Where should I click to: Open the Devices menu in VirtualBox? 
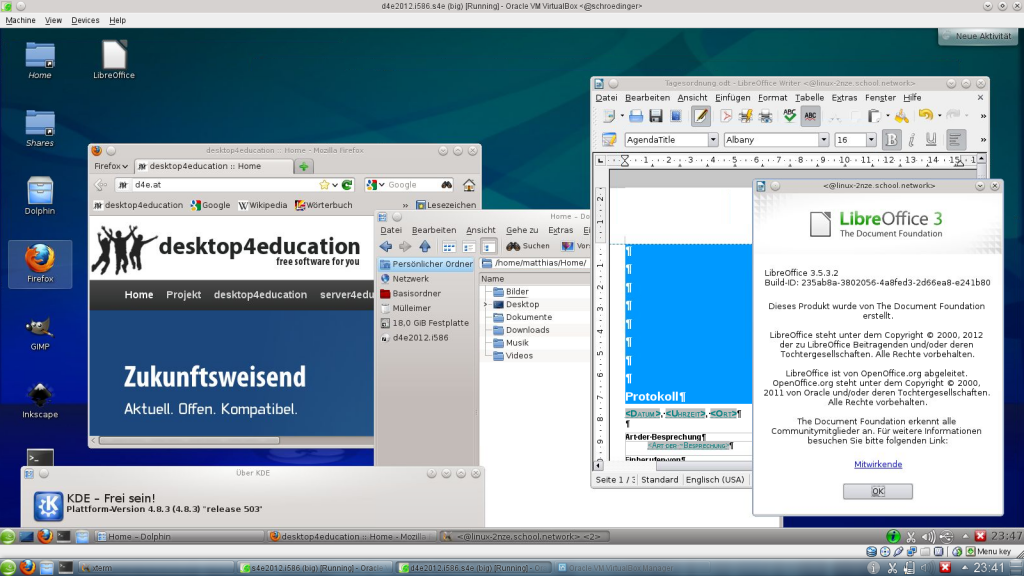tap(85, 20)
